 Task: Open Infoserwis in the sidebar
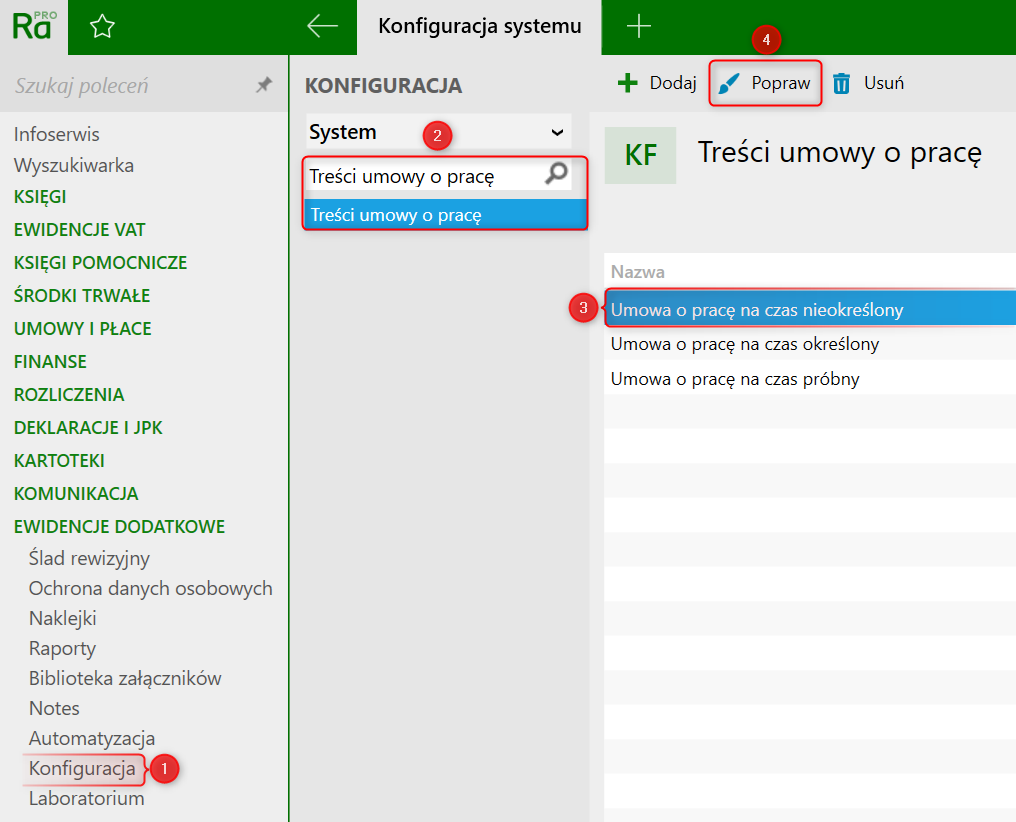click(x=56, y=134)
